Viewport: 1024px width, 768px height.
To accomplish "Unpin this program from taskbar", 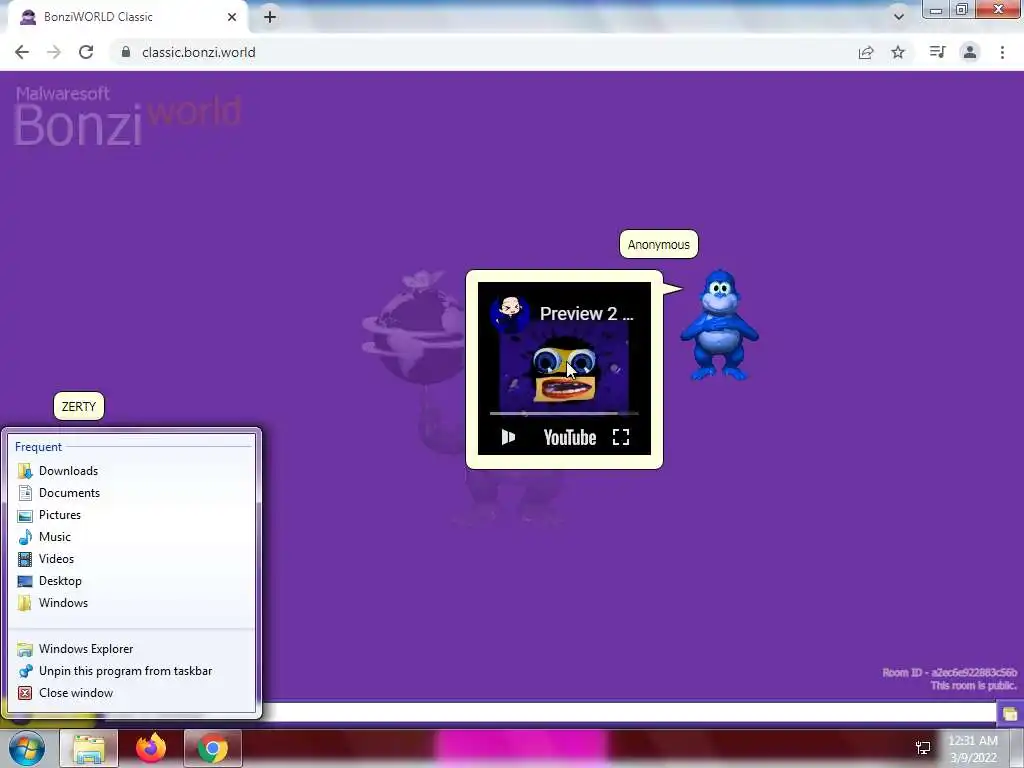I will [x=133, y=671].
